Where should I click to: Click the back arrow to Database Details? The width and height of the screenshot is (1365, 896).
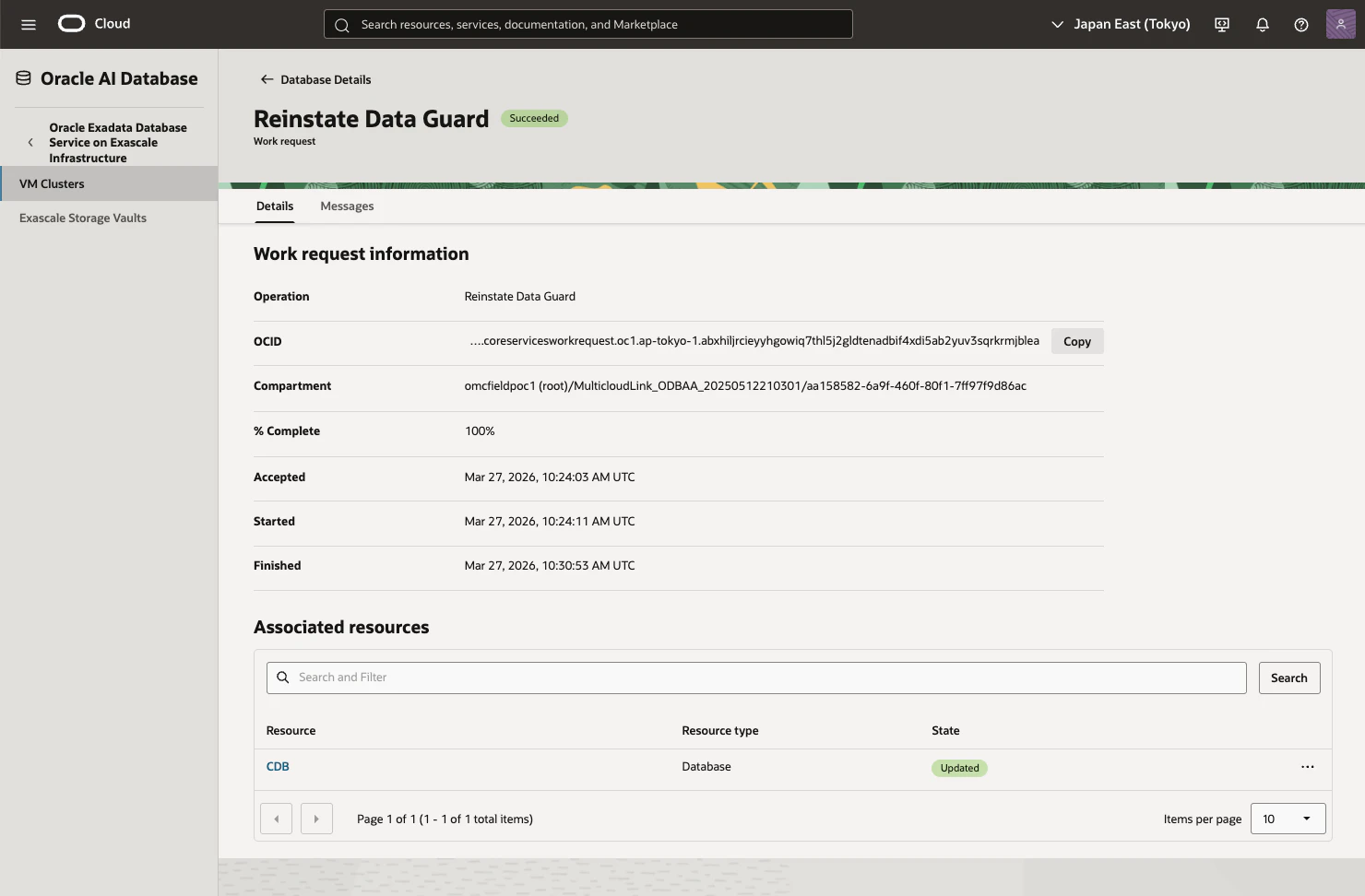tap(267, 79)
